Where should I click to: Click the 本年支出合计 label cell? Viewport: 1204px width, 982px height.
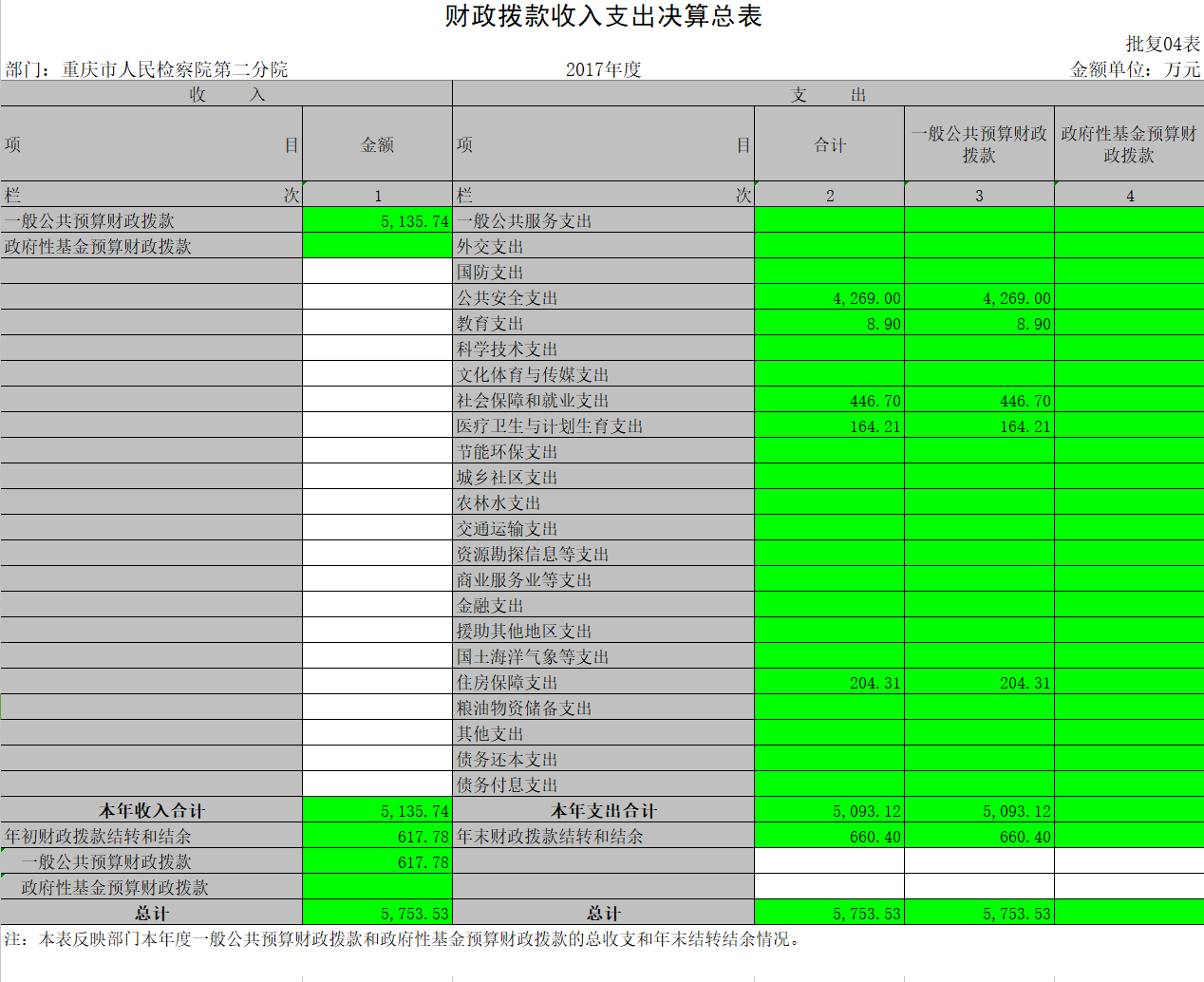pyautogui.click(x=603, y=811)
